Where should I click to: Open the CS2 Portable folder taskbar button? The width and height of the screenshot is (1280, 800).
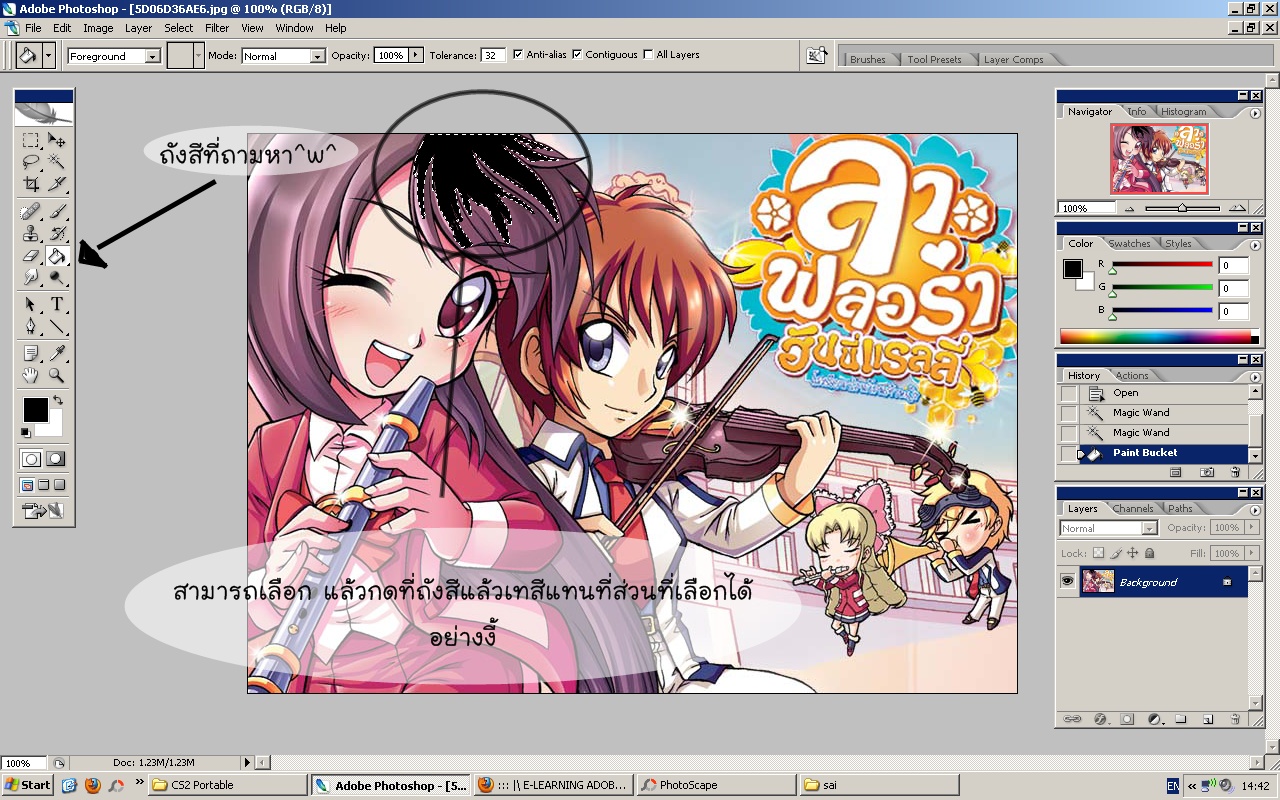(x=228, y=785)
